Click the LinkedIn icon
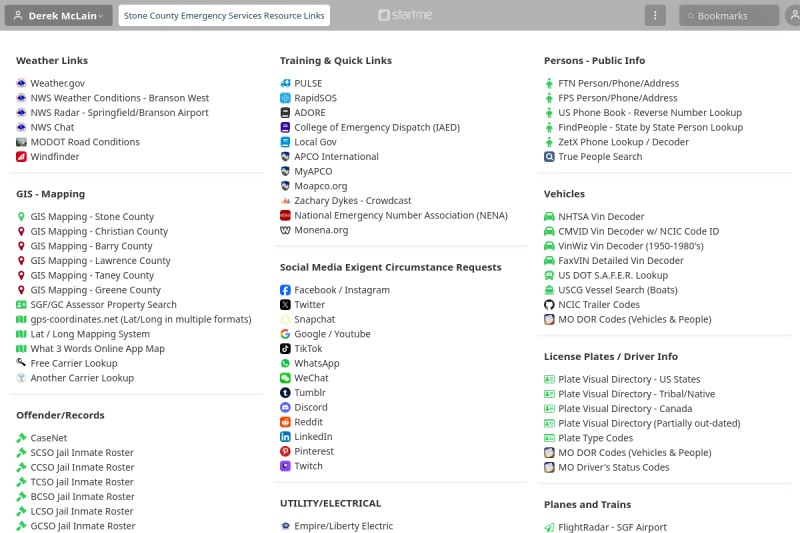This screenshot has width=800, height=533. (285, 437)
